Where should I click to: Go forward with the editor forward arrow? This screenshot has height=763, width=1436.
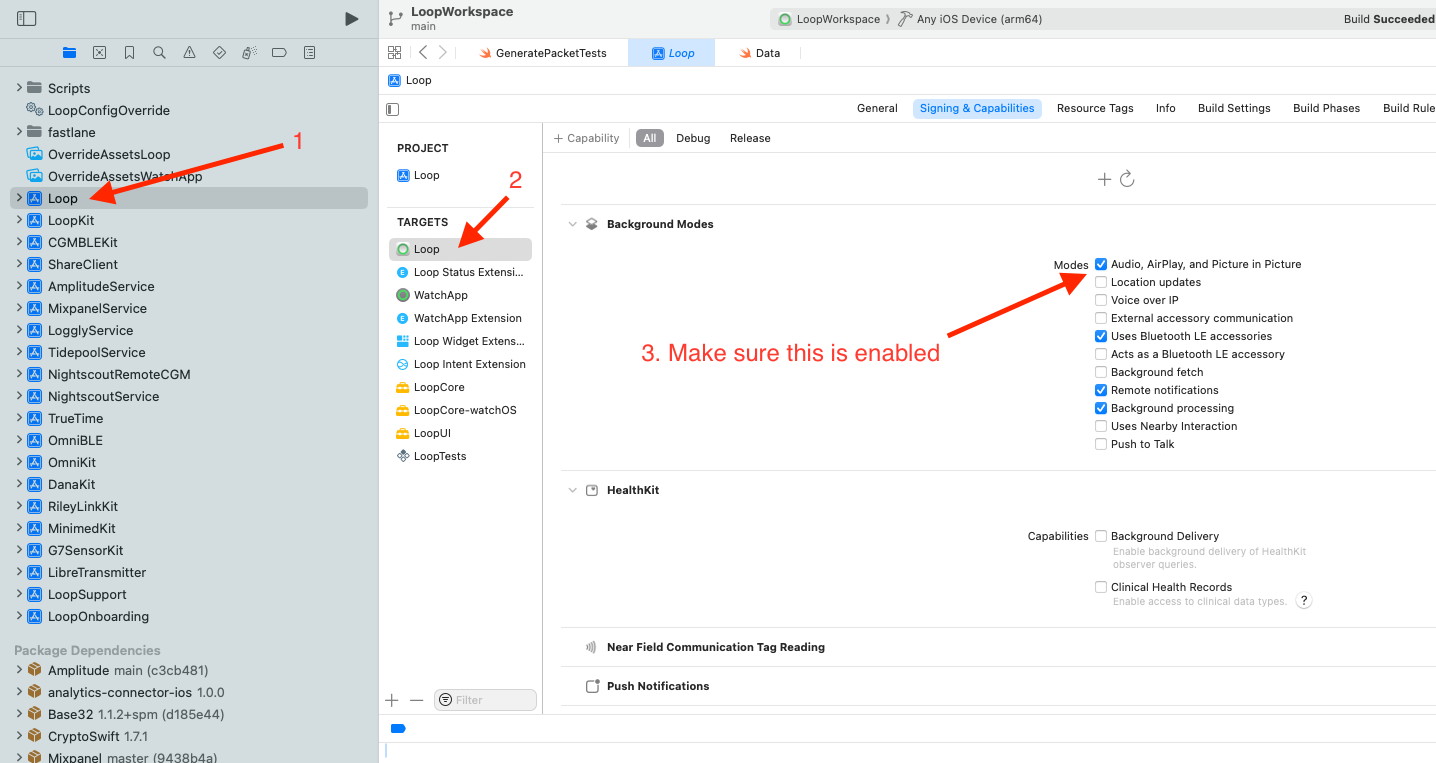click(x=443, y=53)
